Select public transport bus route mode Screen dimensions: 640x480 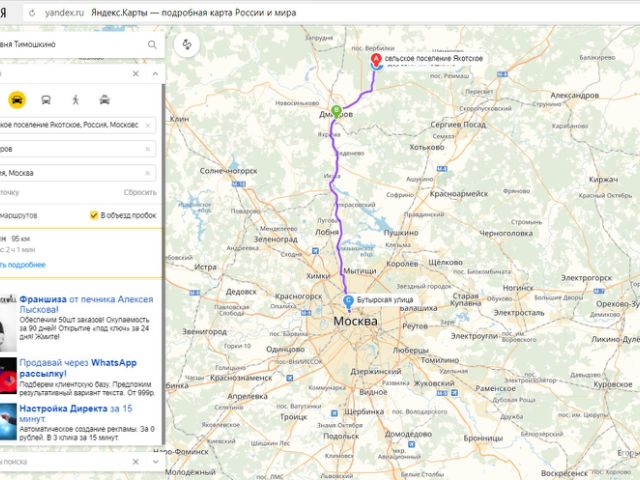click(x=46, y=100)
